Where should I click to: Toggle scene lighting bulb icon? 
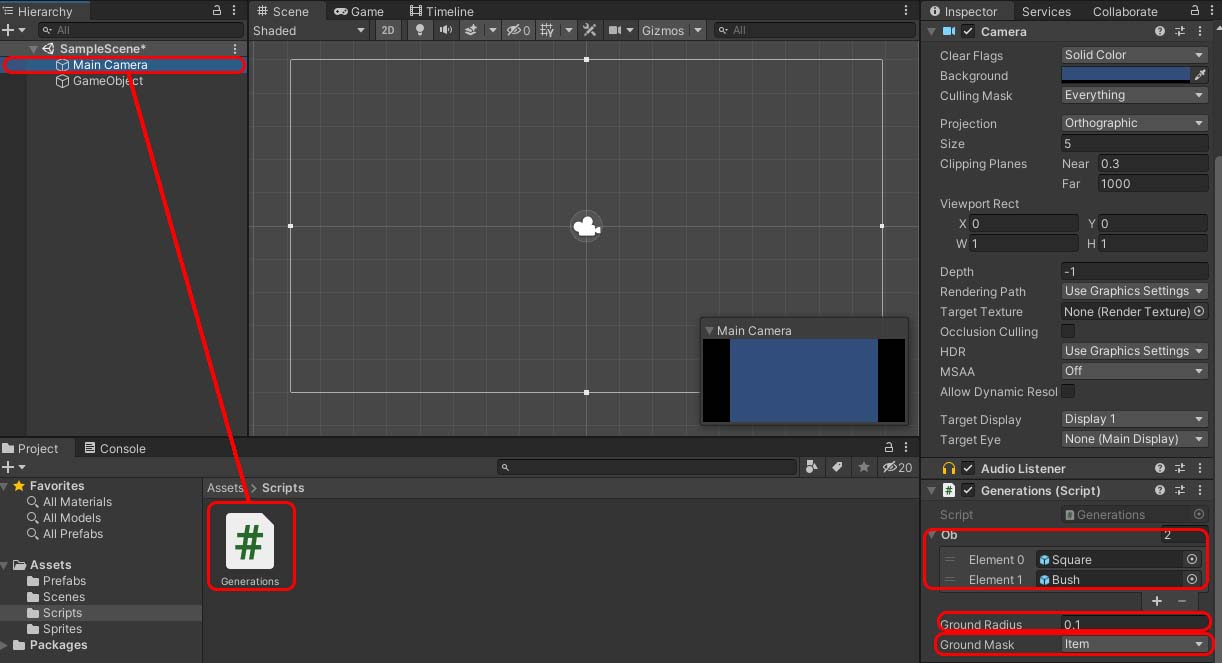pyautogui.click(x=420, y=30)
